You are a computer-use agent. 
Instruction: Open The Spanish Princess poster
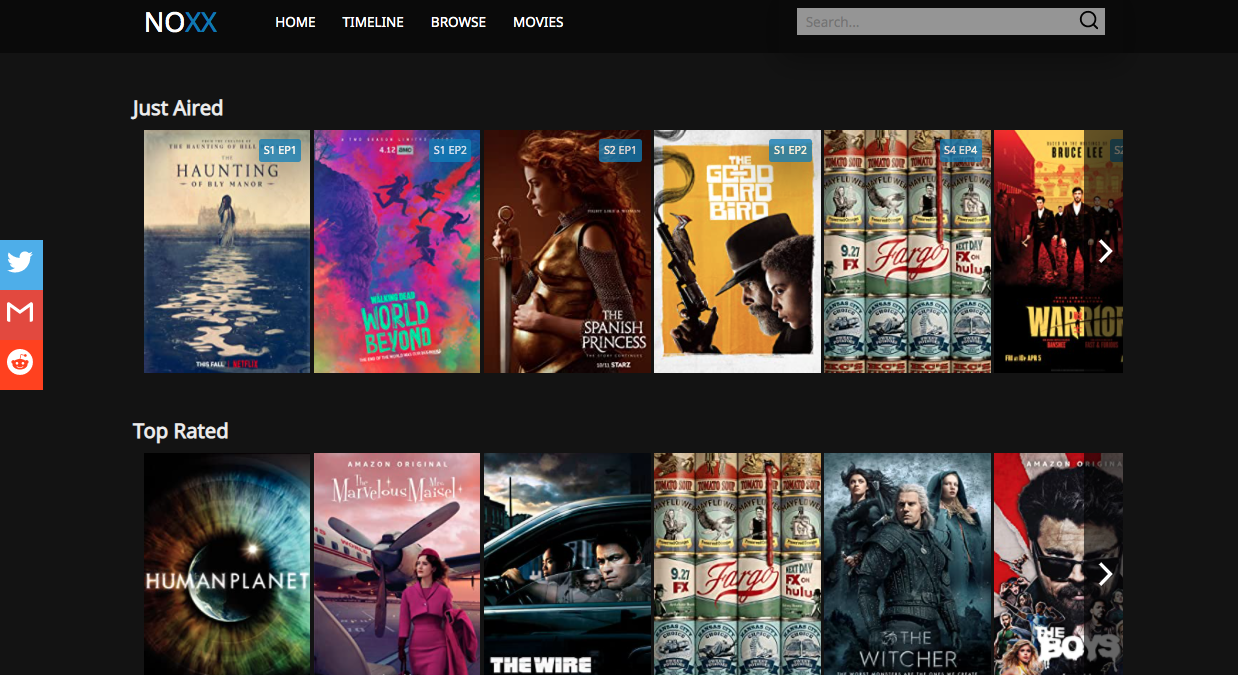pyautogui.click(x=567, y=251)
